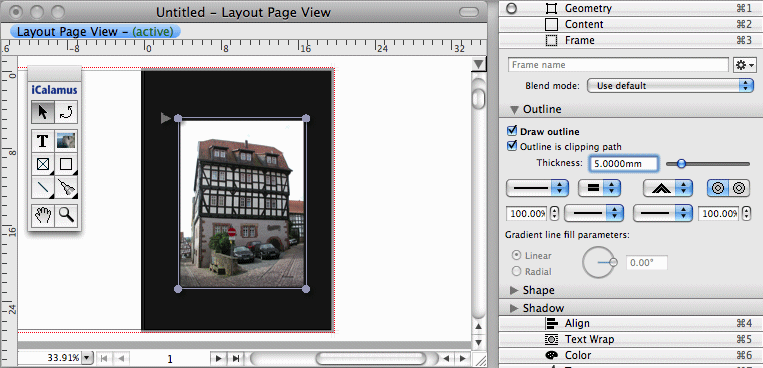Screen dimensions: 763x368
Task: Click the vertical scrollbar thumb
Action: click(x=479, y=99)
